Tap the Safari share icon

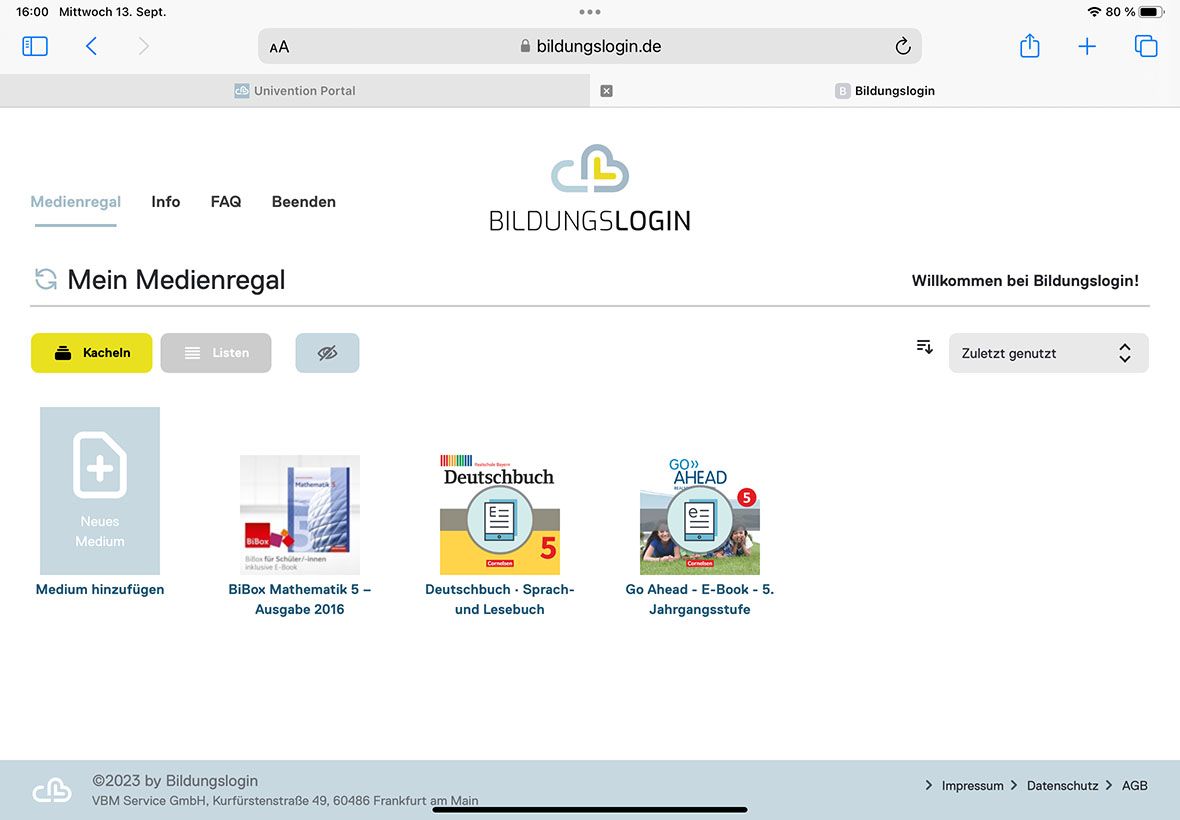point(1029,46)
